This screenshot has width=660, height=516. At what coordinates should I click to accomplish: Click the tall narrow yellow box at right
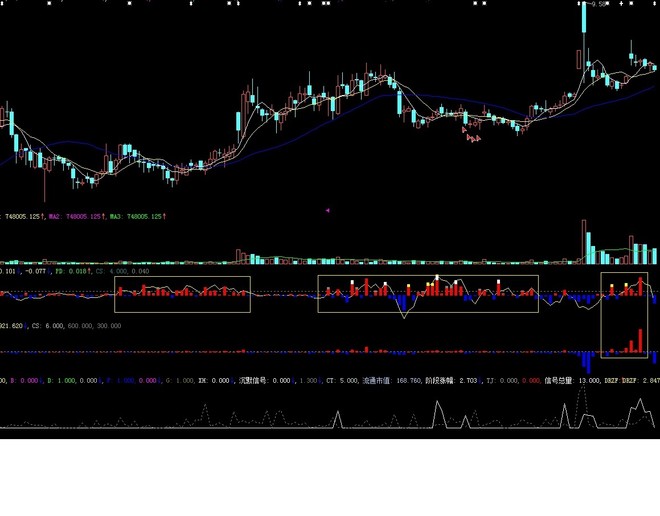pyautogui.click(x=624, y=315)
